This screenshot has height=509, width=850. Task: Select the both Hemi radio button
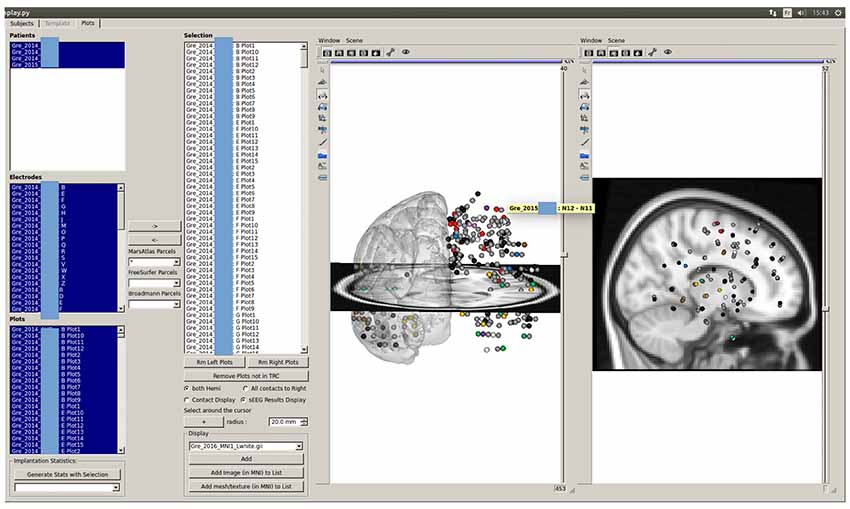187,389
